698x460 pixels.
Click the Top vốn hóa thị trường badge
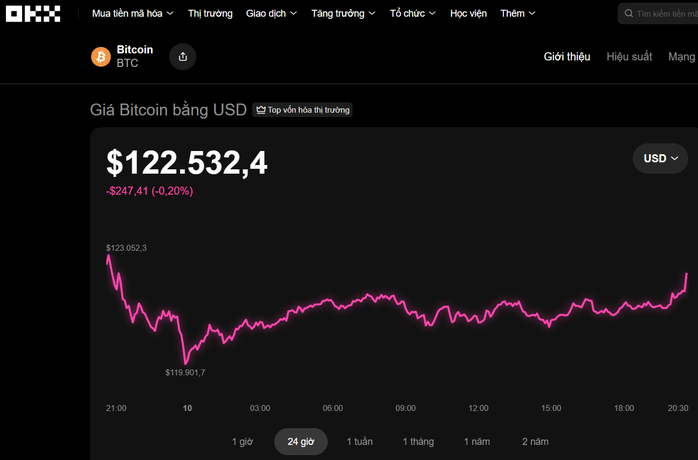coord(303,110)
